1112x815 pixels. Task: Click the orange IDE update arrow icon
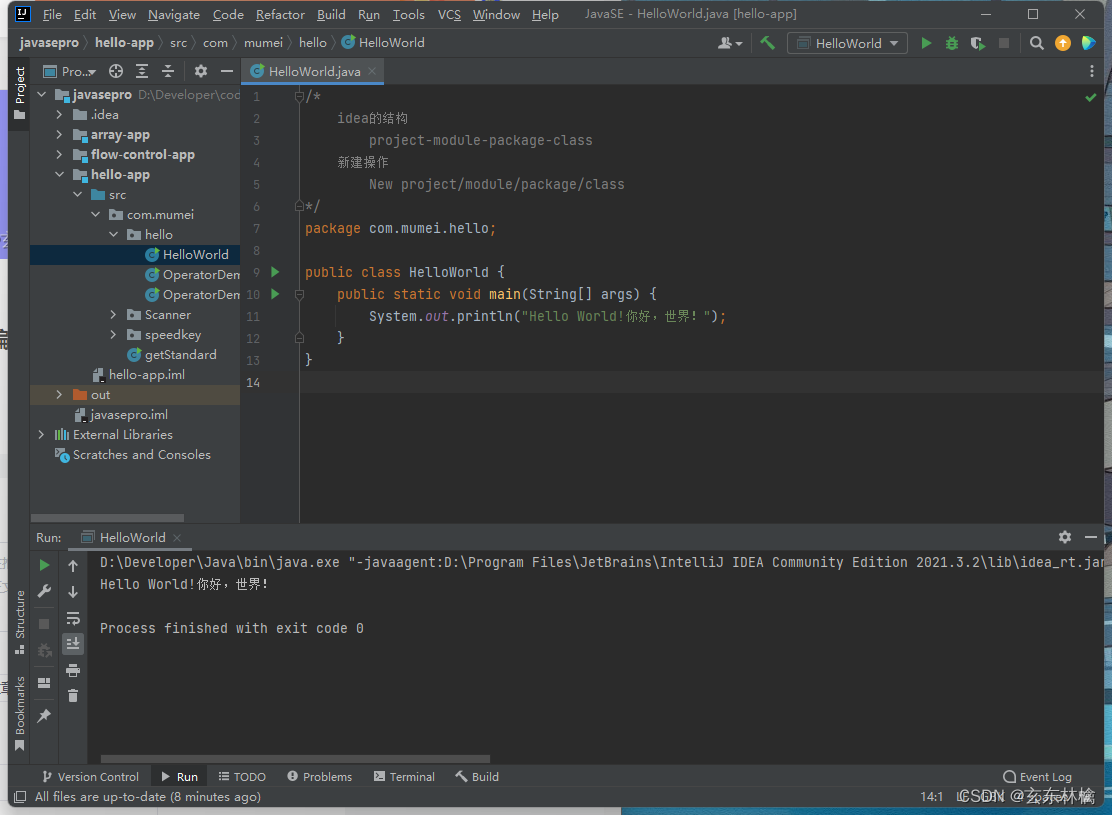click(1062, 43)
